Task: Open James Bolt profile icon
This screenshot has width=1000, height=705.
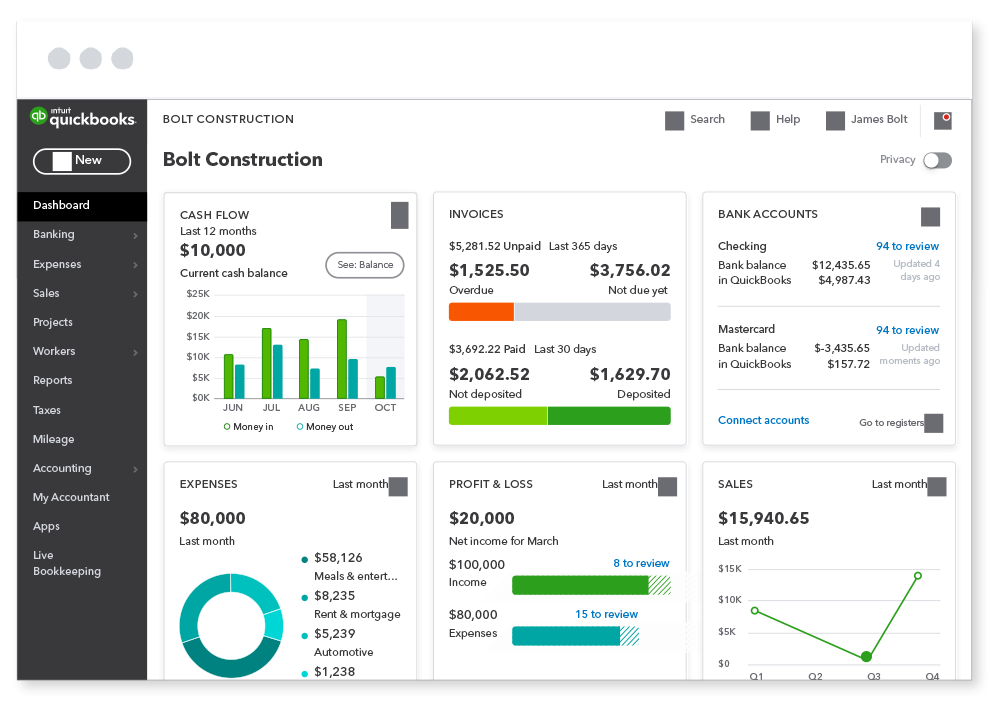Action: (x=835, y=121)
